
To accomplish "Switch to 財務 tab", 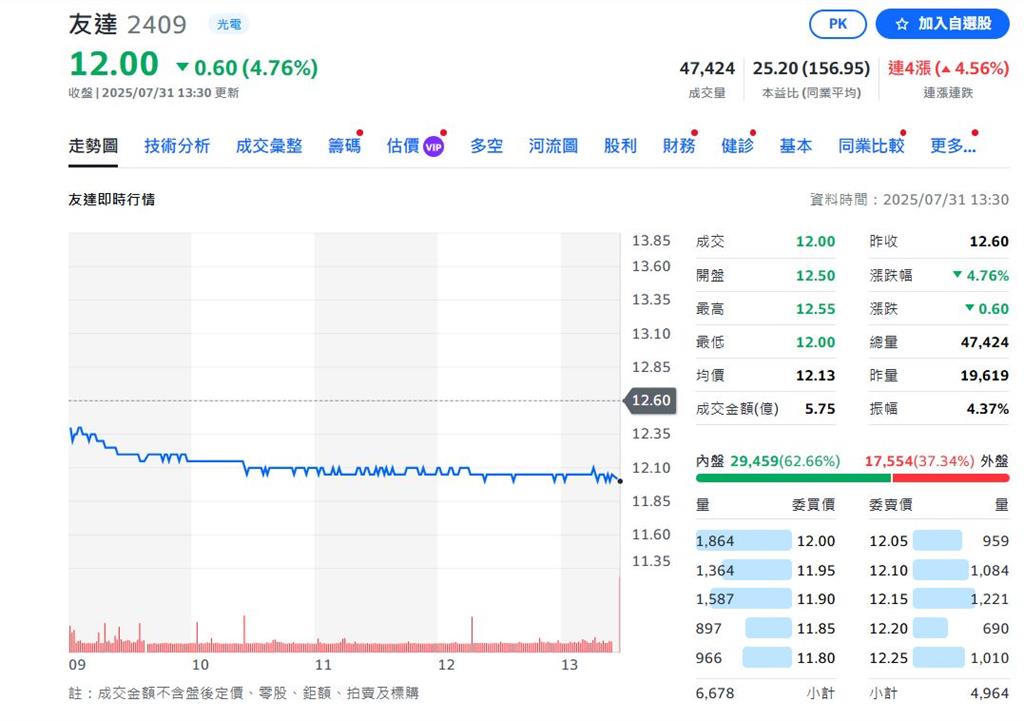I will (679, 146).
